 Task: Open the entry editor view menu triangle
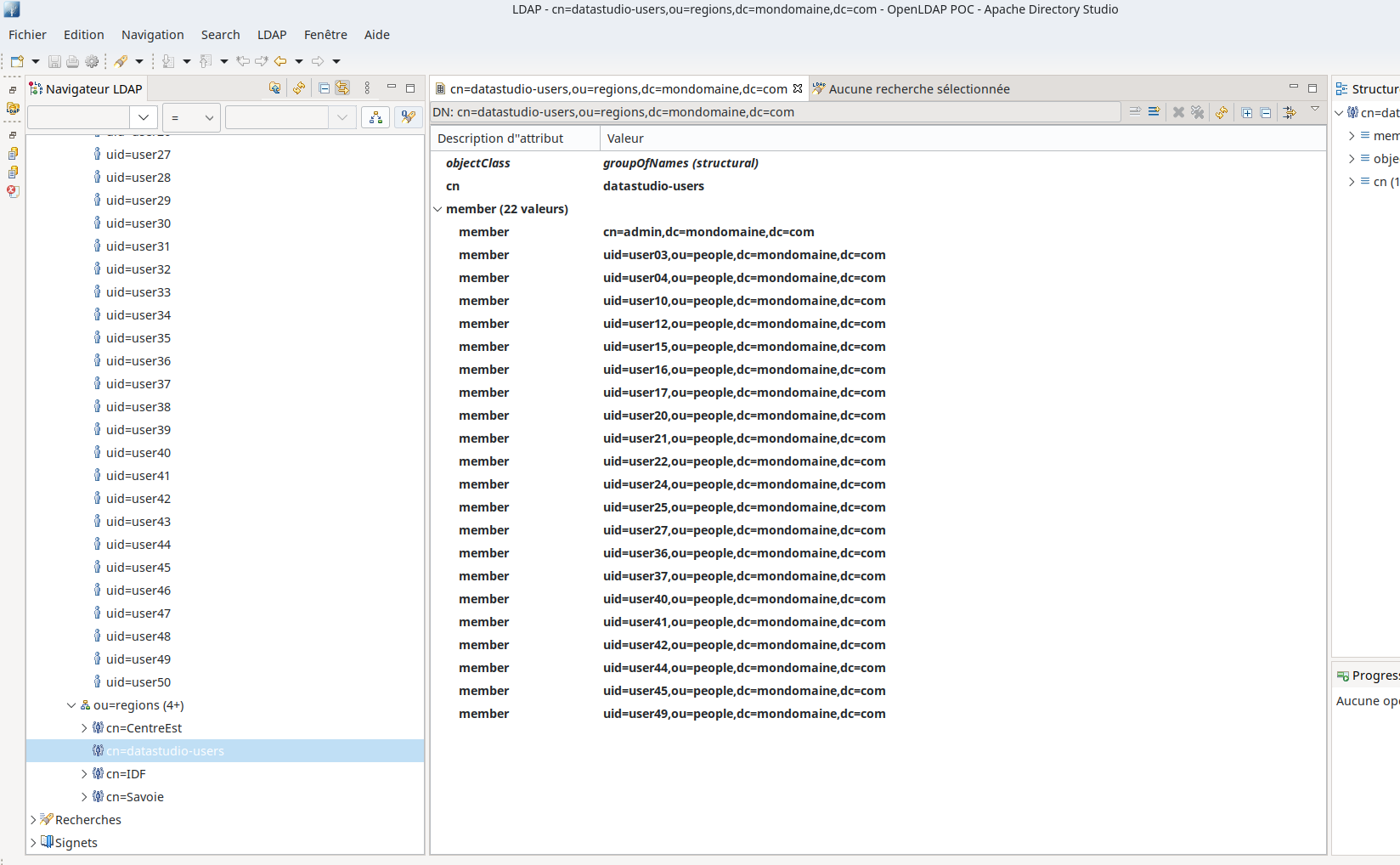click(1315, 109)
